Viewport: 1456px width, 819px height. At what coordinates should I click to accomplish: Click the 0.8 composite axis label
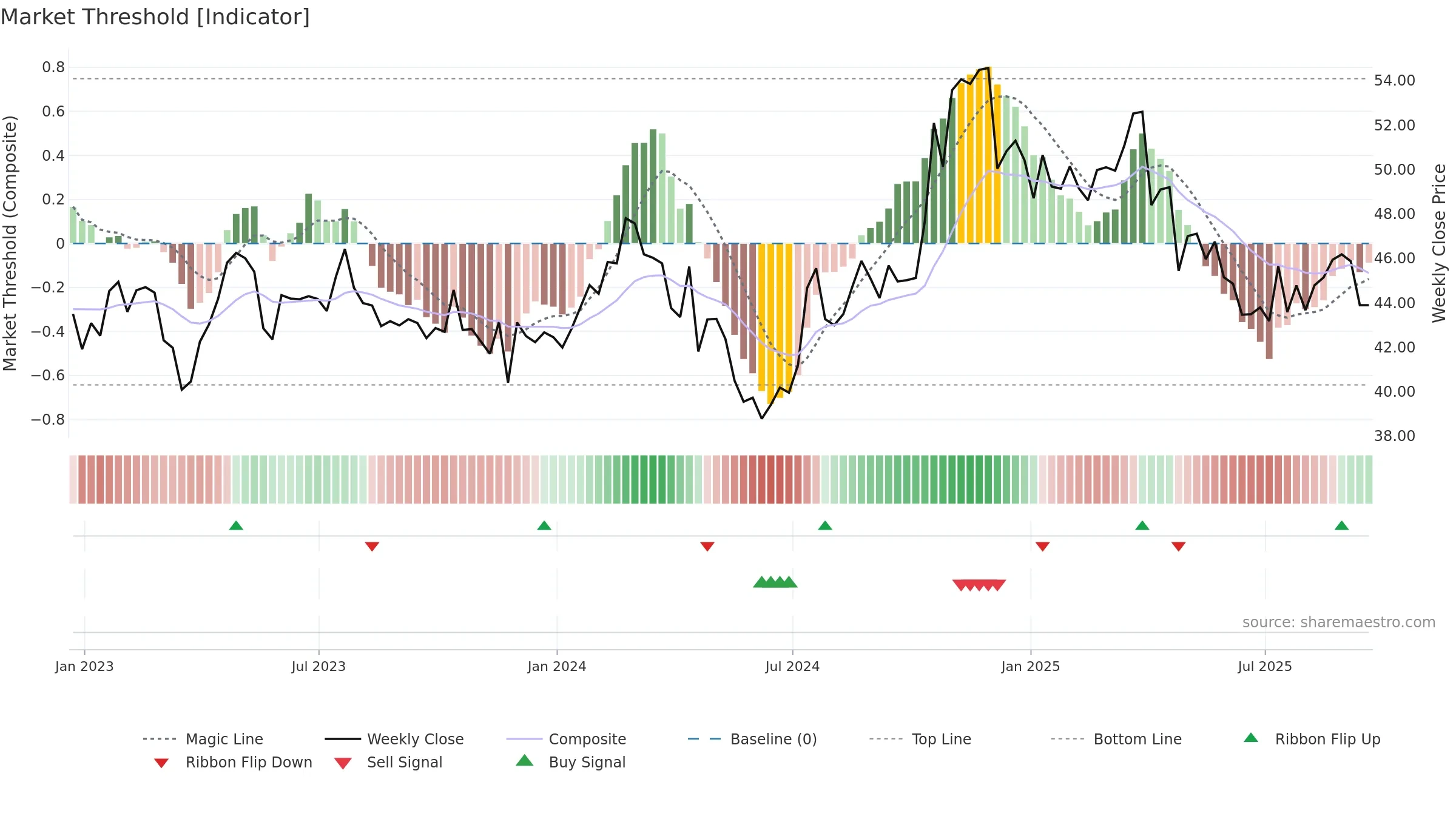click(x=53, y=67)
